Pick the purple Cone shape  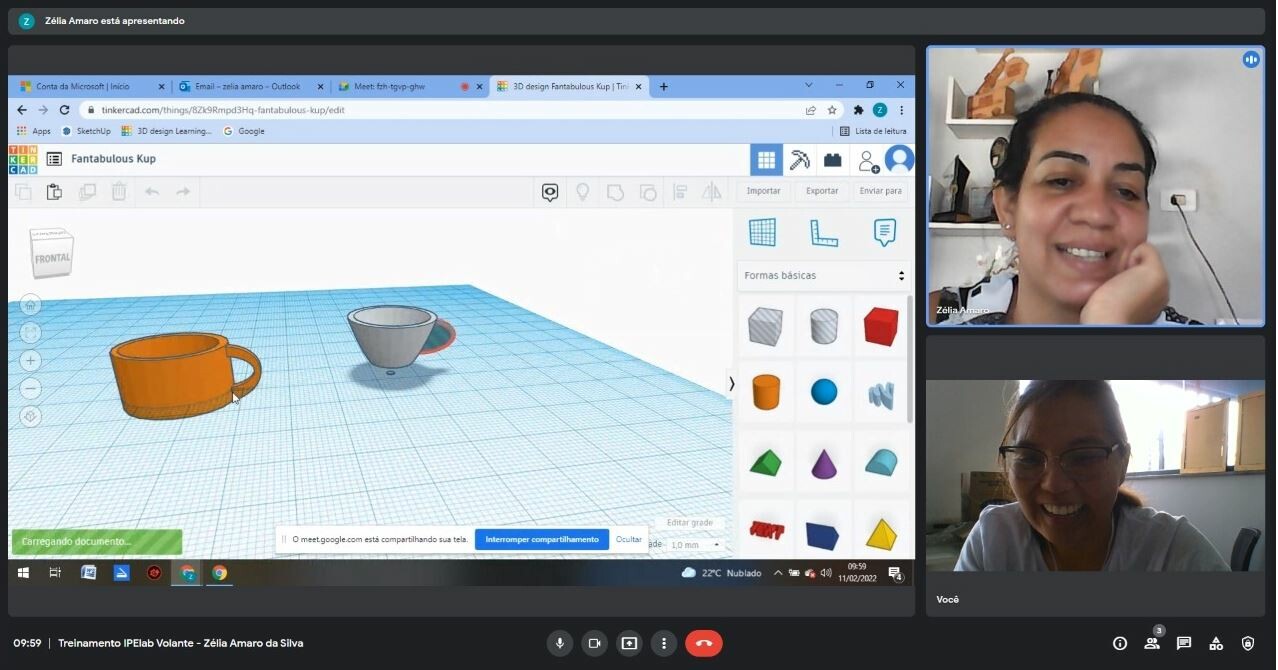tap(824, 463)
